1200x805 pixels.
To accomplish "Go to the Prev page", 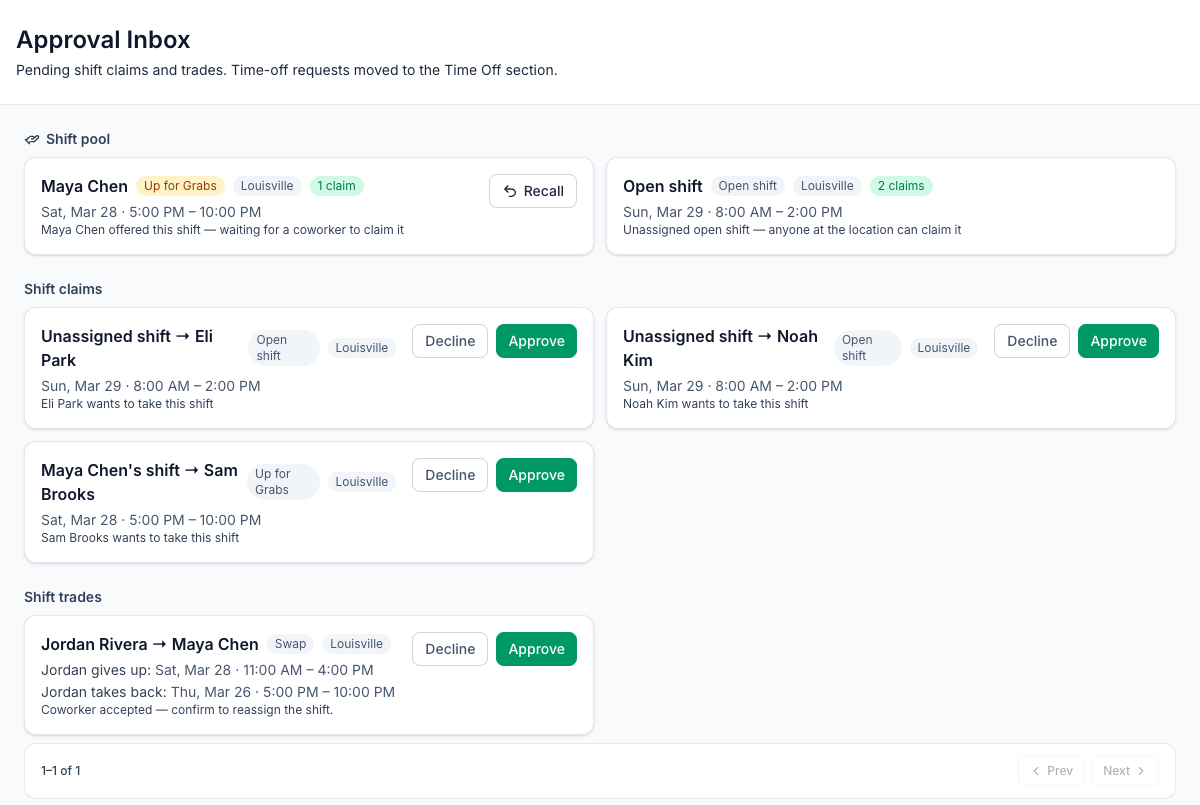I will (x=1051, y=771).
